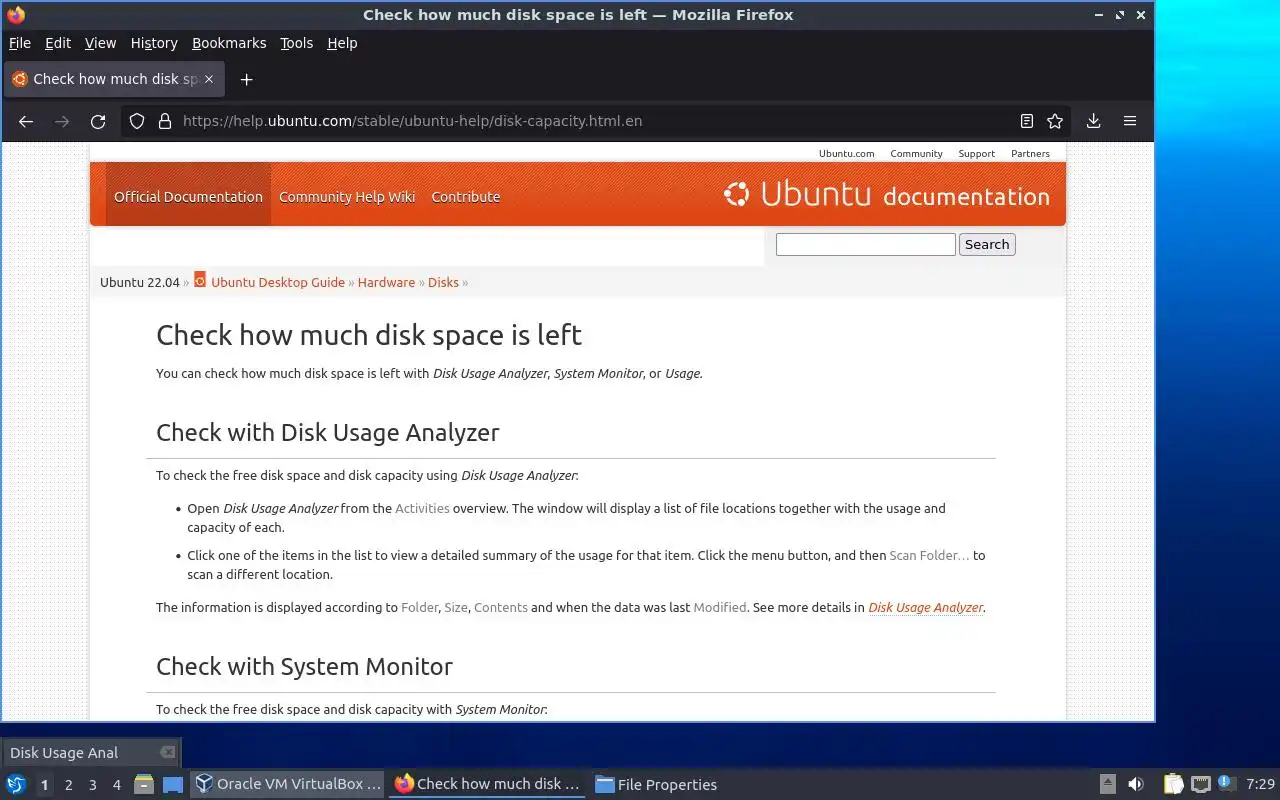This screenshot has width=1280, height=800.
Task: Open the Firefox hamburger application menu
Action: pos(1130,121)
